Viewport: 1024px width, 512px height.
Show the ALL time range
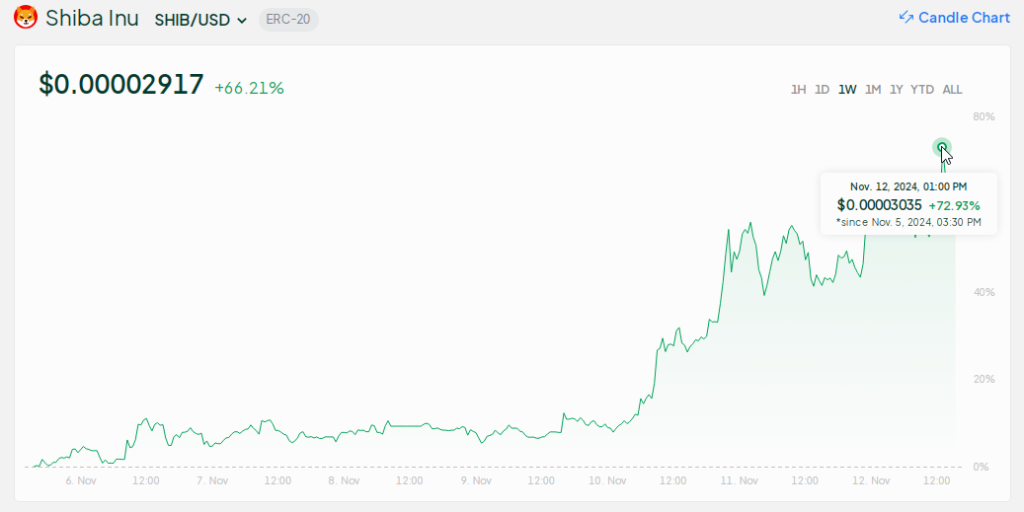(952, 90)
